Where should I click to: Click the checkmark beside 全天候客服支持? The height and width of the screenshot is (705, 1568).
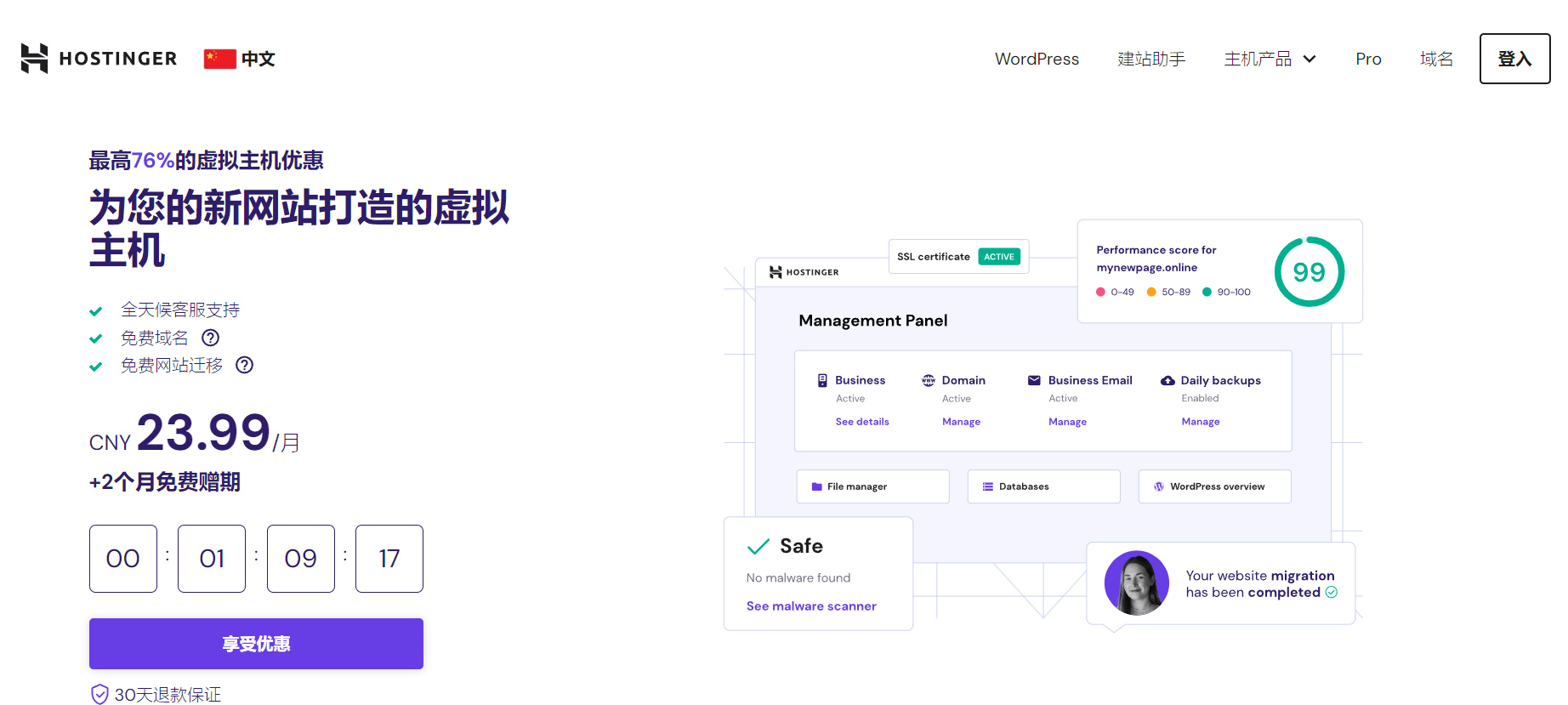point(96,311)
